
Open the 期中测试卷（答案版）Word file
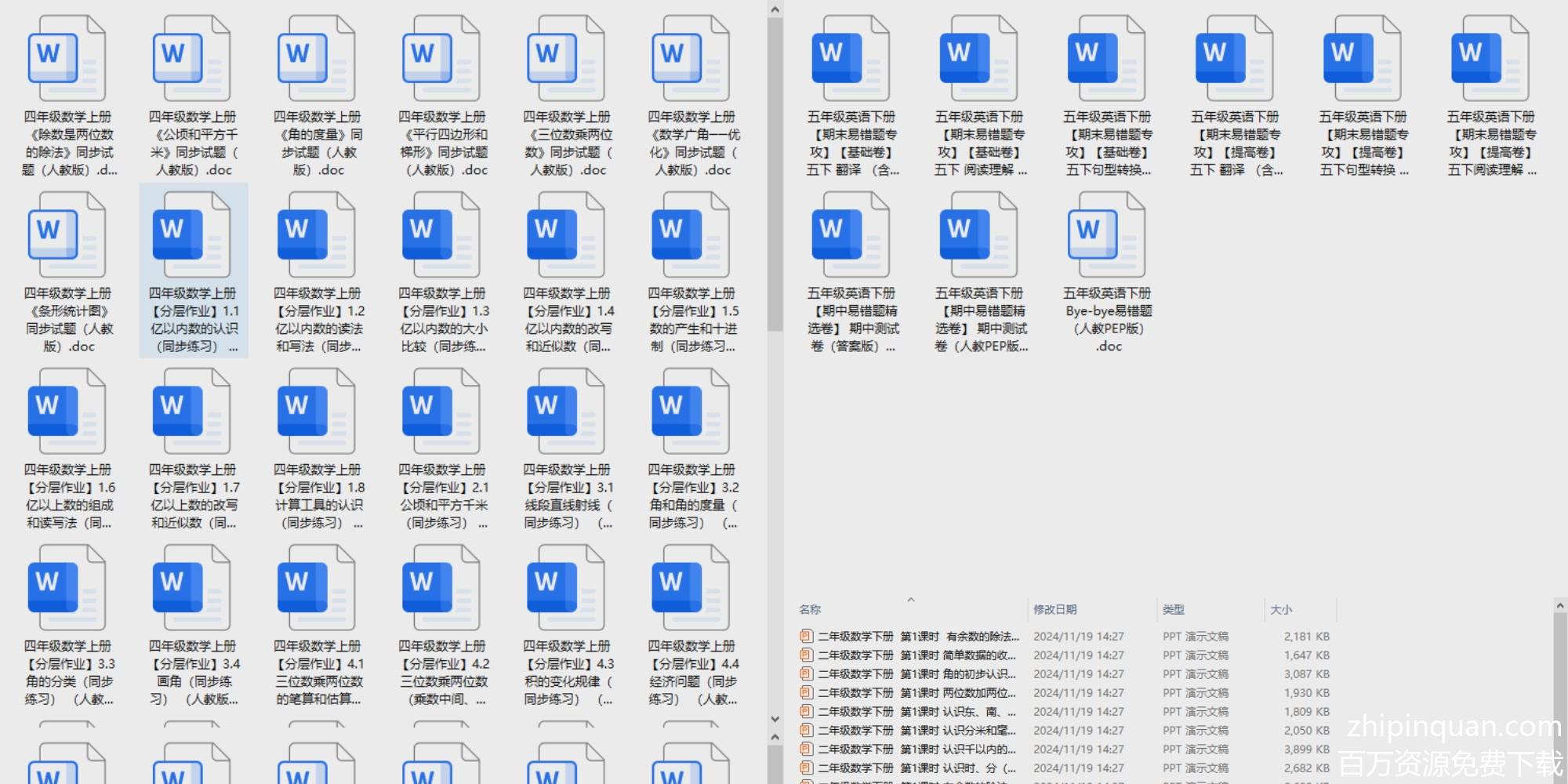click(851, 236)
